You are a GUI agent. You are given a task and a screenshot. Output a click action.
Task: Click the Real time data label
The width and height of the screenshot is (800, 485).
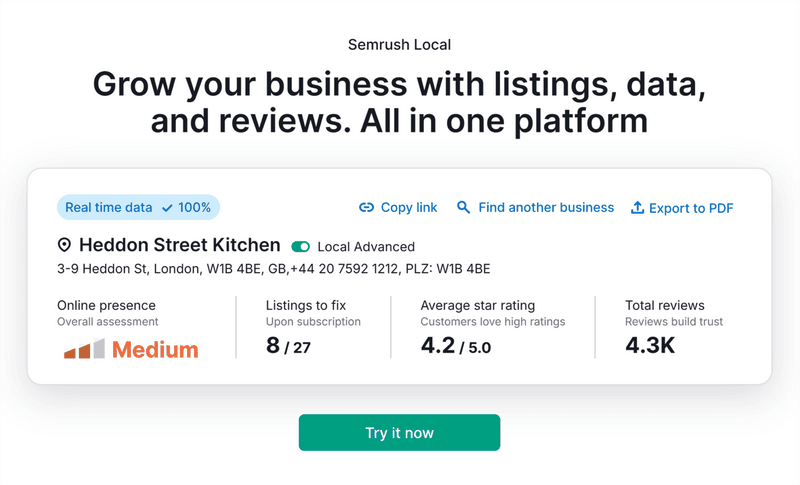point(109,208)
